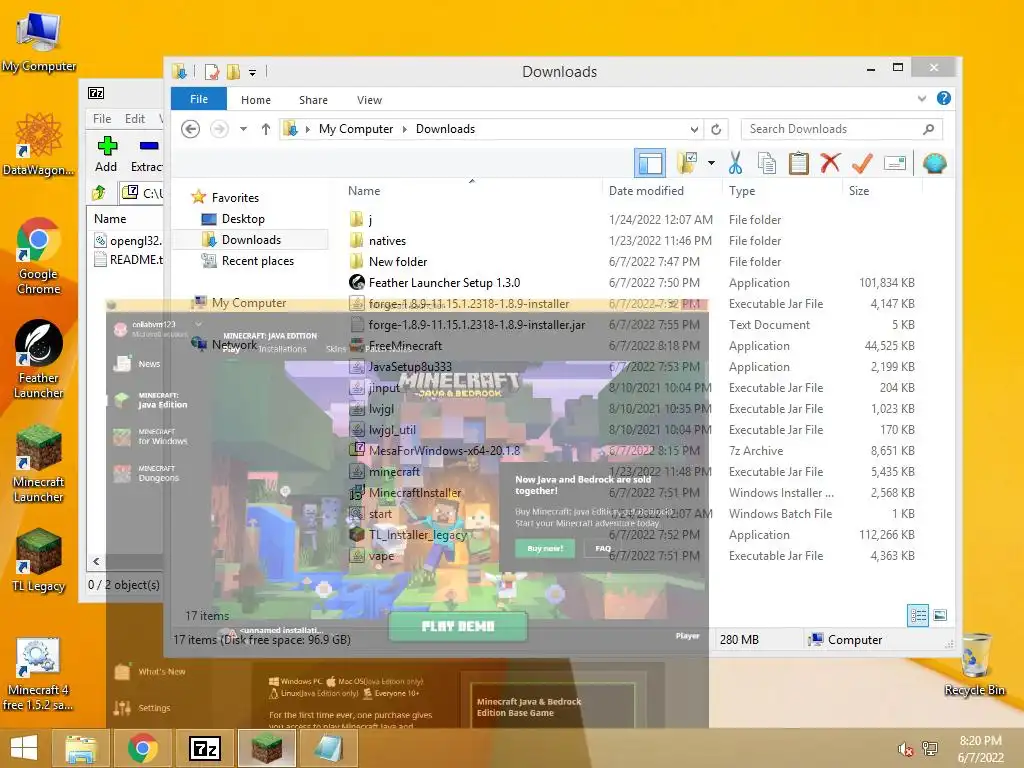Open DataWagon desktop shortcut
Image resolution: width=1024 pixels, height=768 pixels.
coord(39,144)
